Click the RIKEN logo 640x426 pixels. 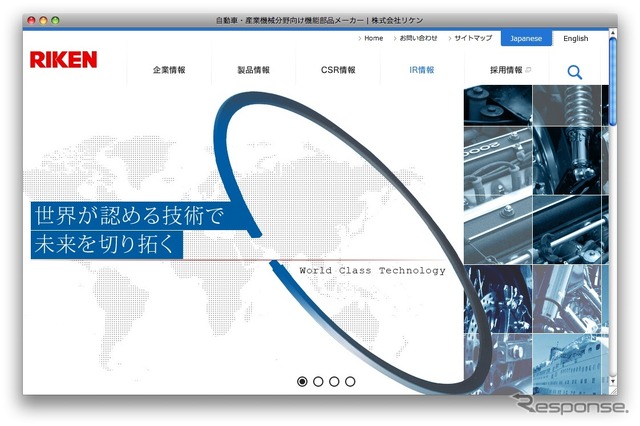click(x=63, y=60)
